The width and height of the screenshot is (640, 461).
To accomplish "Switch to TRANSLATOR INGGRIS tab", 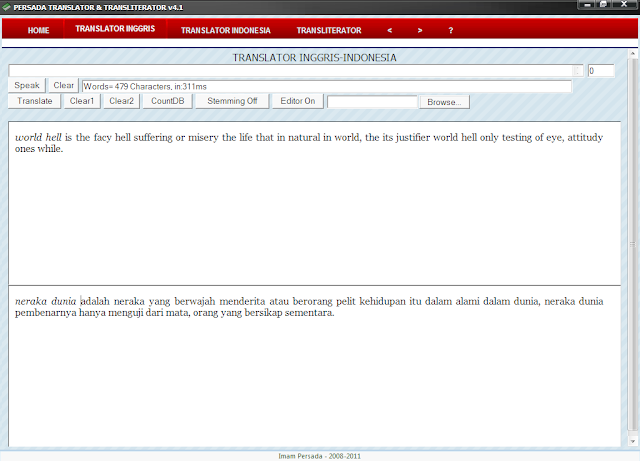I will click(115, 29).
